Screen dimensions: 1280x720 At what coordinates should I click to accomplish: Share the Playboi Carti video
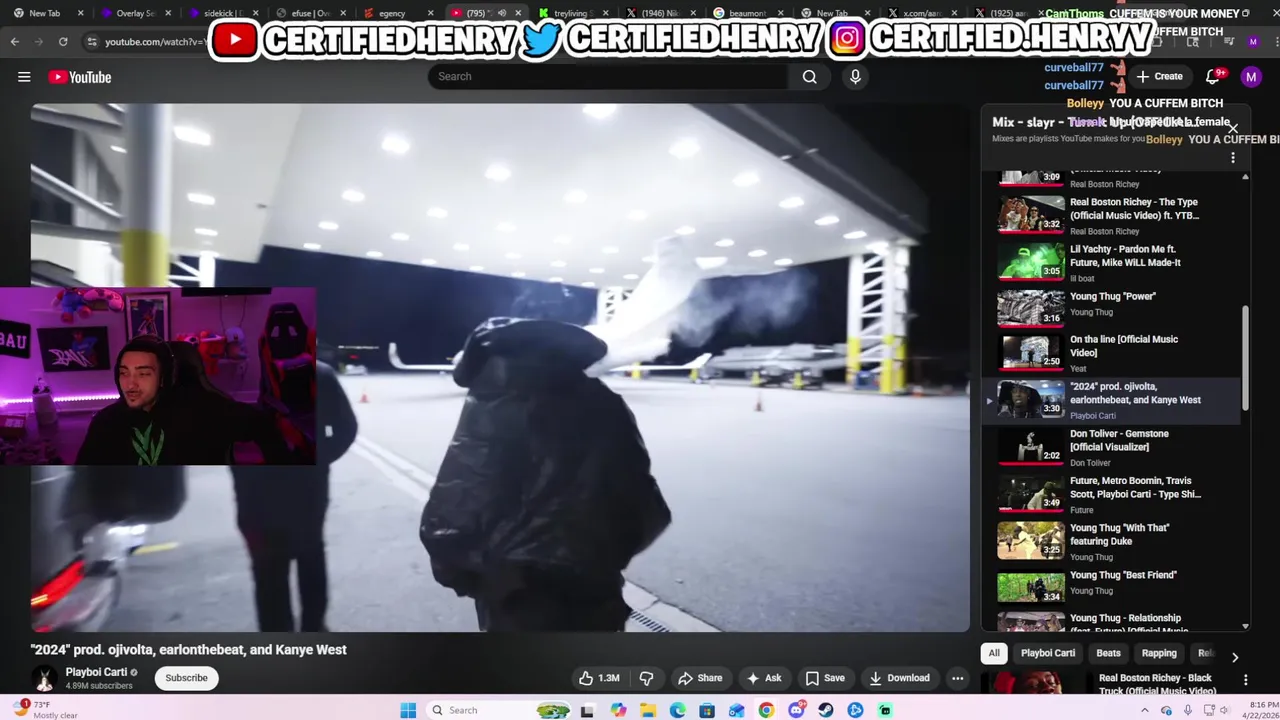(699, 678)
